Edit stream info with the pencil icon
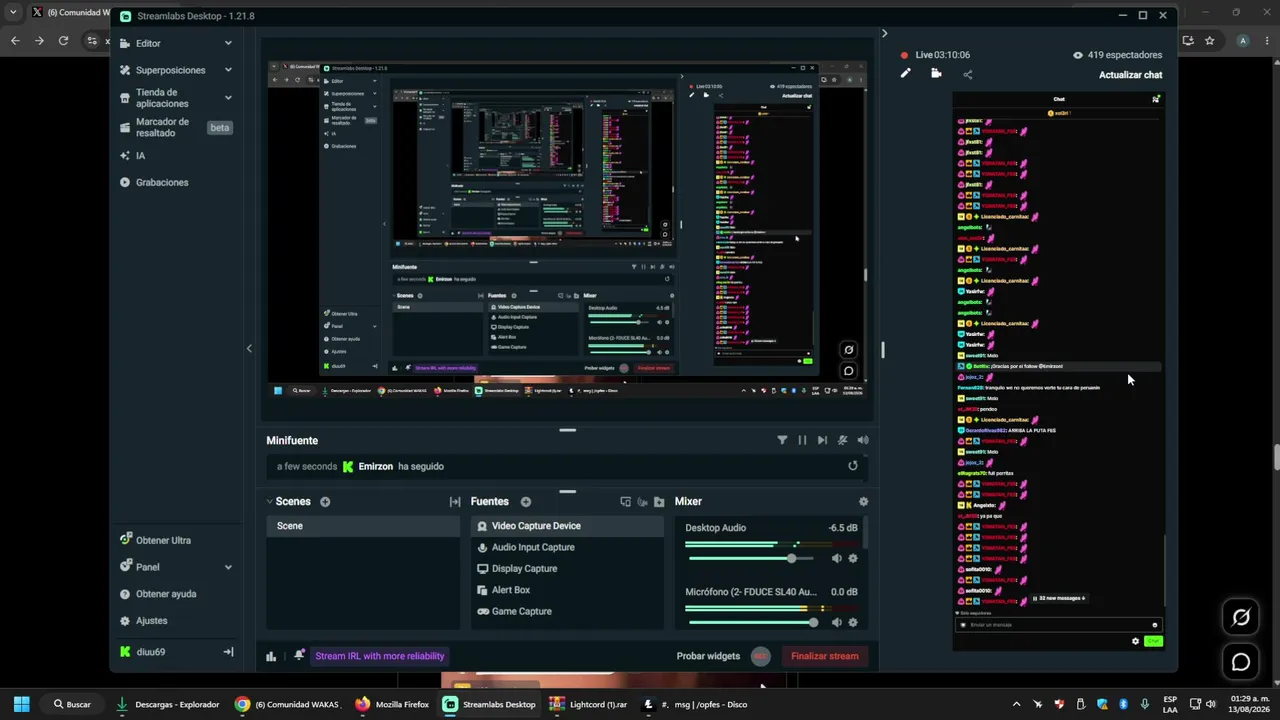This screenshot has height=720, width=1280. [906, 73]
